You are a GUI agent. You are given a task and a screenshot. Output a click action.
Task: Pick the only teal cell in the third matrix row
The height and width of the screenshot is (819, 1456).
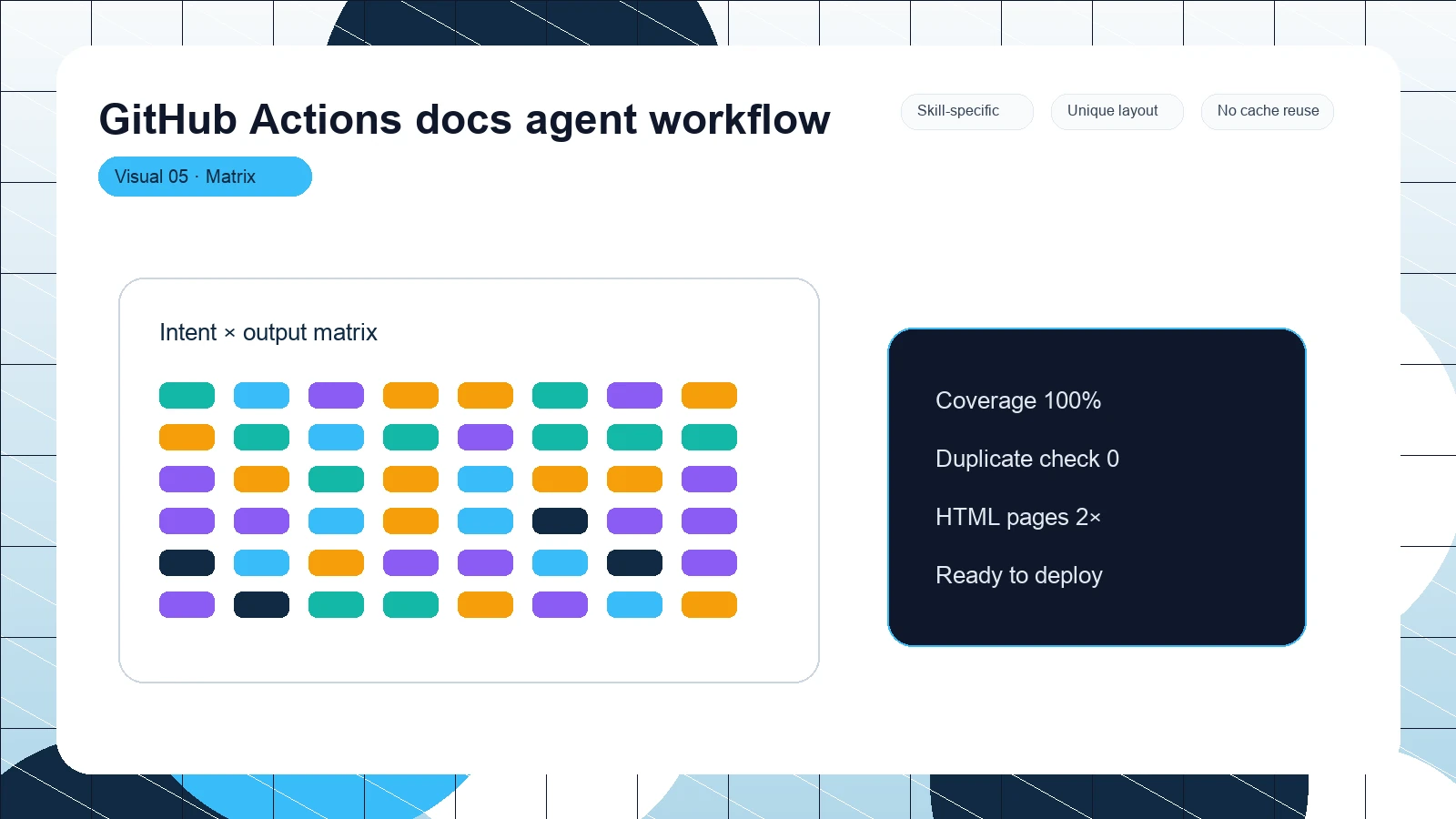tap(336, 480)
